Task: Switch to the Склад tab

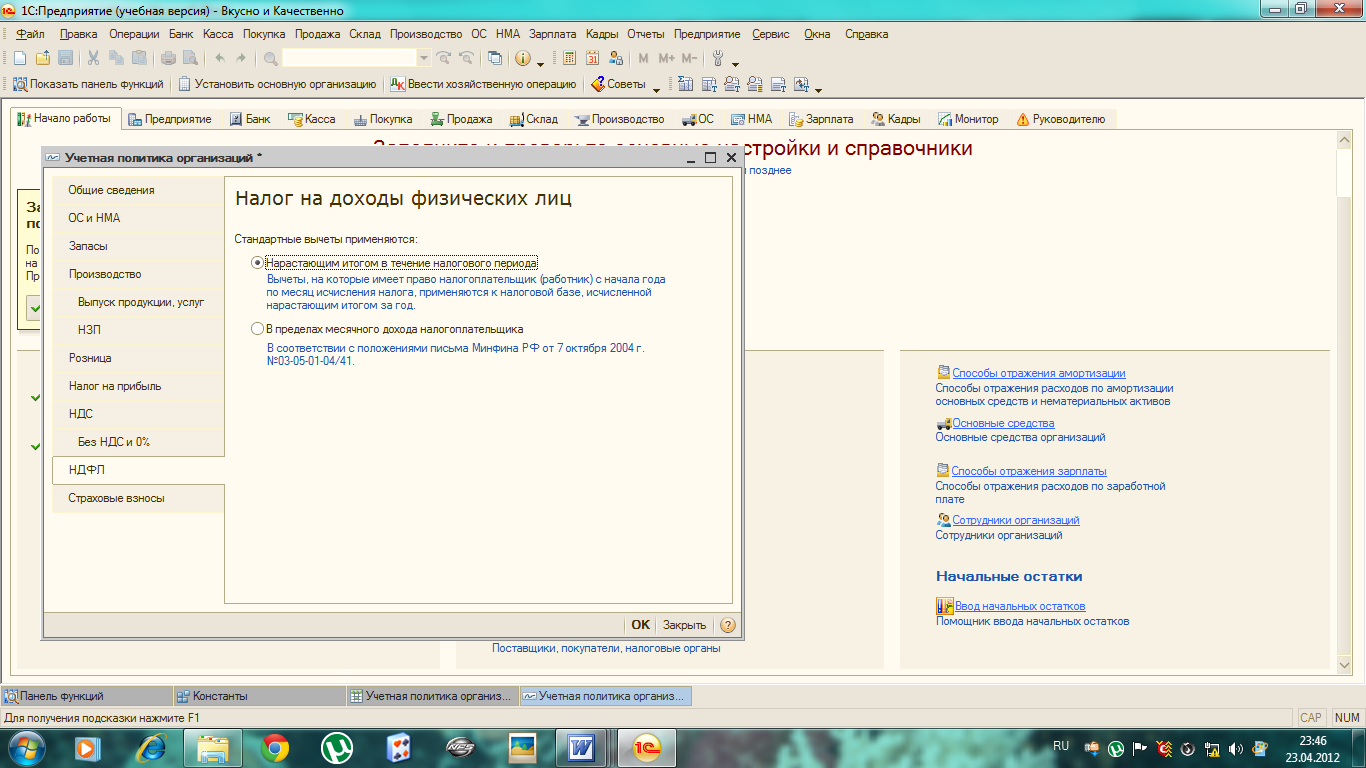Action: click(533, 119)
